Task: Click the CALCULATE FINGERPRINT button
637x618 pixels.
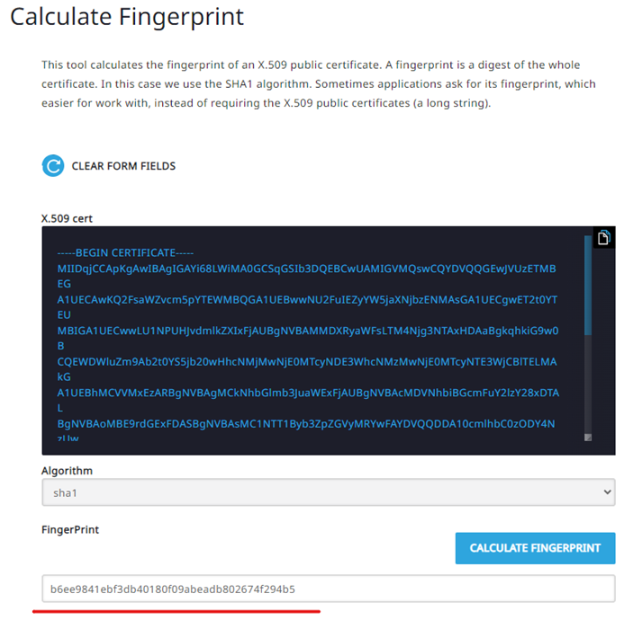Action: coord(535,548)
